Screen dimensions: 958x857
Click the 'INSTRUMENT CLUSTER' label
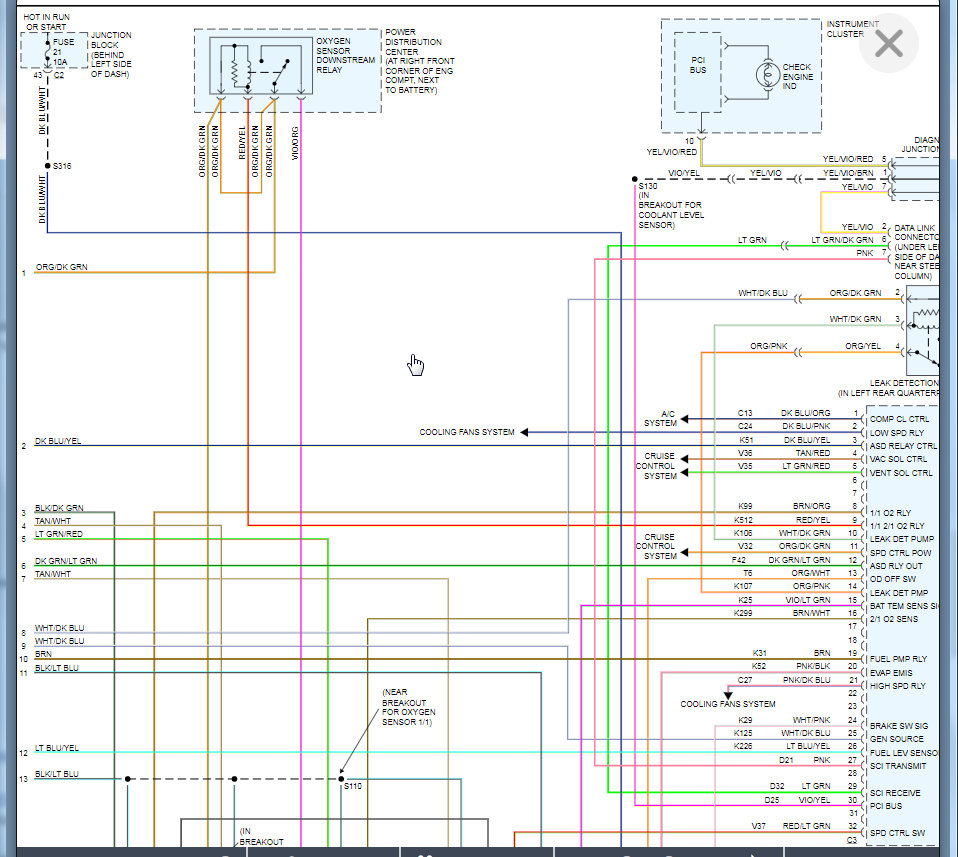click(852, 29)
